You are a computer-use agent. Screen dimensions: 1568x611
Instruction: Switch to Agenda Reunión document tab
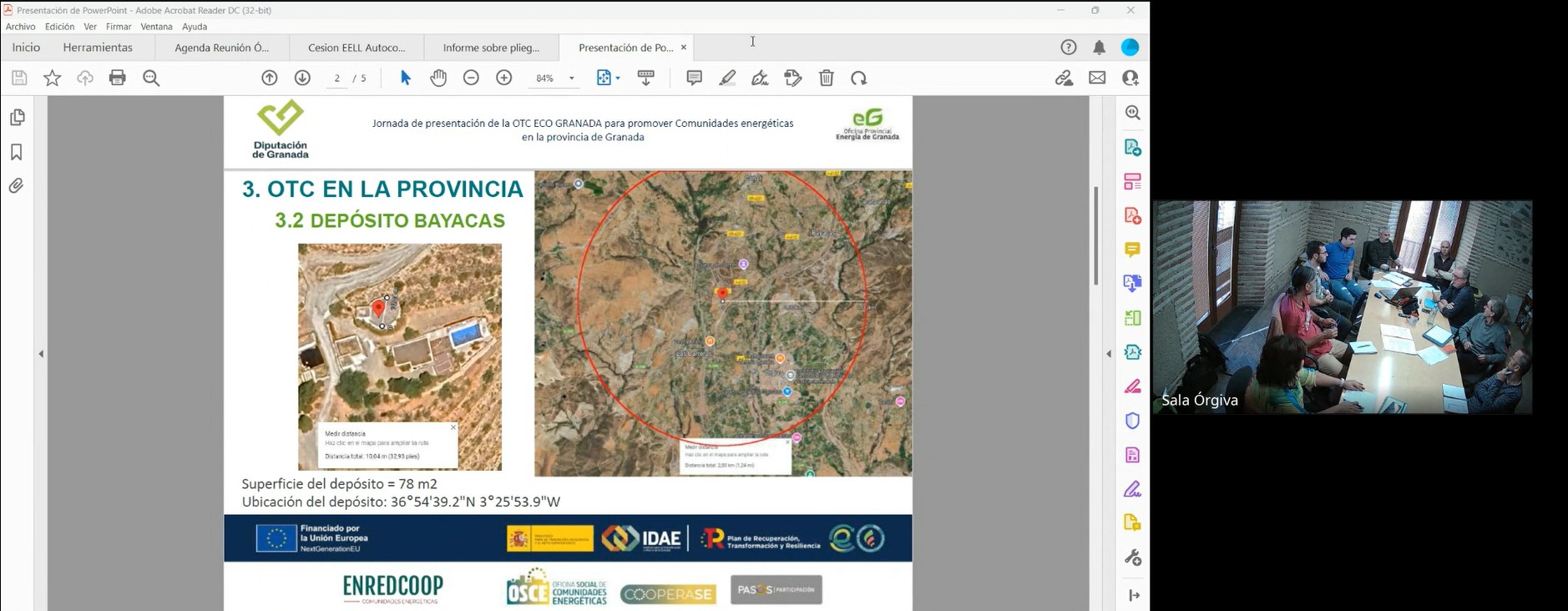click(x=222, y=48)
